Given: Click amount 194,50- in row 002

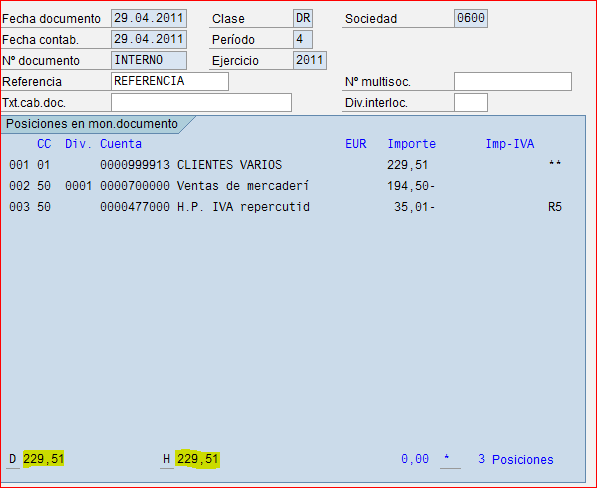Looking at the screenshot, I should (x=411, y=186).
